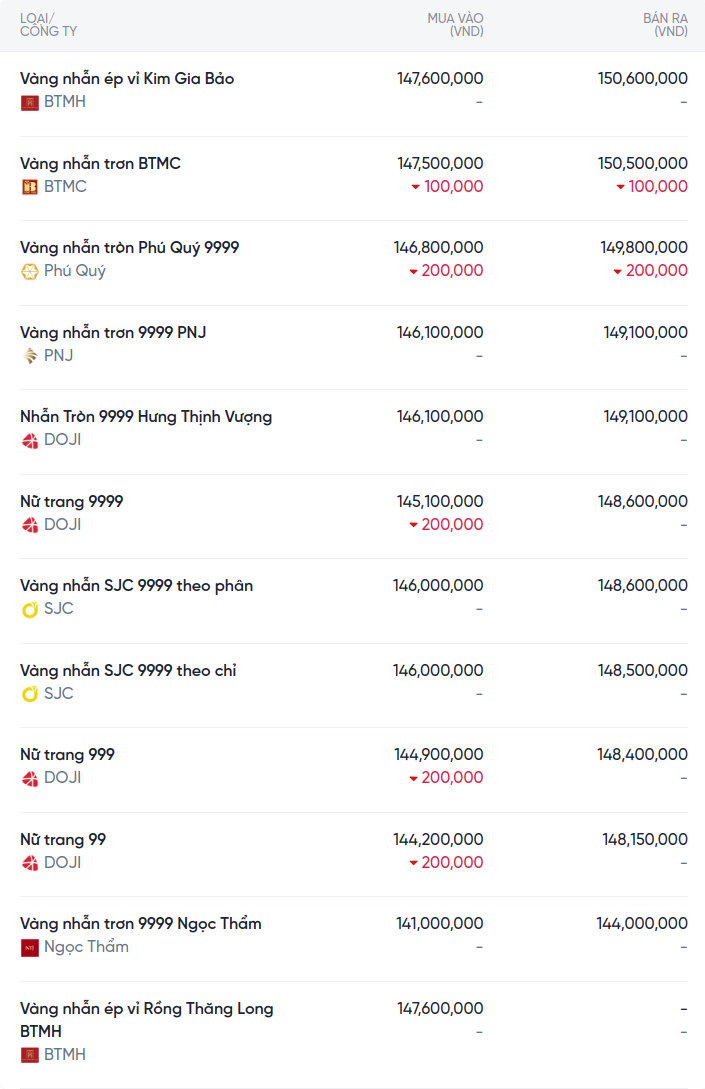Click BTMH logo under Rồng Thăng Long
The image size is (705, 1089).
[x=30, y=1055]
